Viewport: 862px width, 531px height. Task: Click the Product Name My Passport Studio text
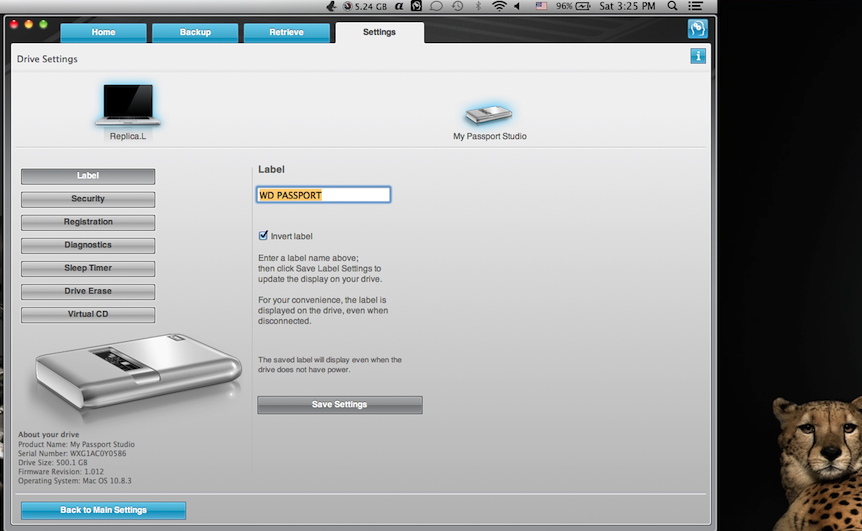click(x=76, y=444)
